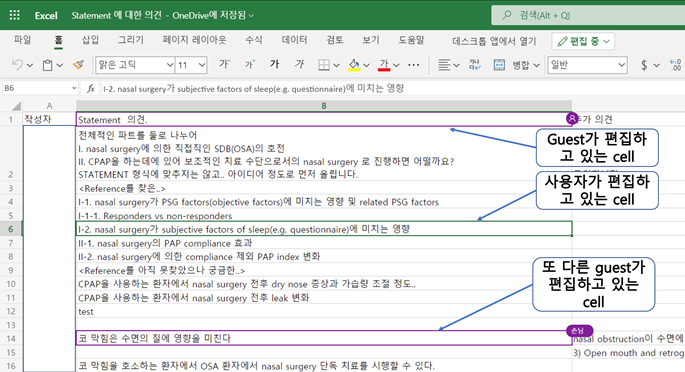This screenshot has height=372, width=685.
Task: Open undo history dropdown arrow
Action: point(30,65)
